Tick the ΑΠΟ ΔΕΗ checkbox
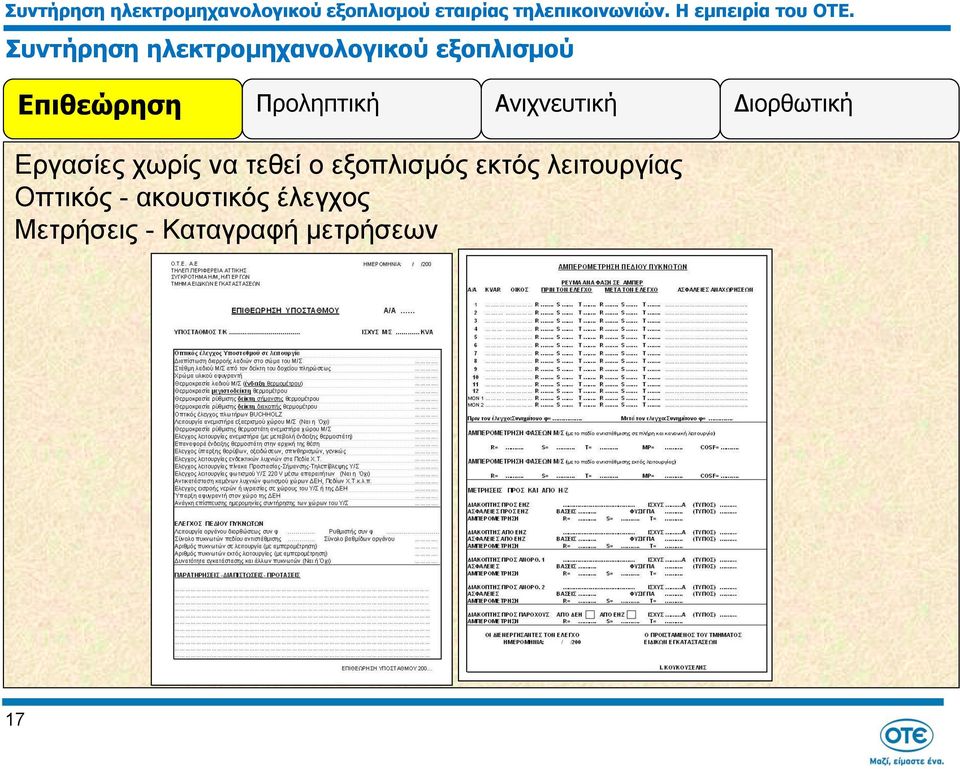960x769 pixels. tap(590, 614)
